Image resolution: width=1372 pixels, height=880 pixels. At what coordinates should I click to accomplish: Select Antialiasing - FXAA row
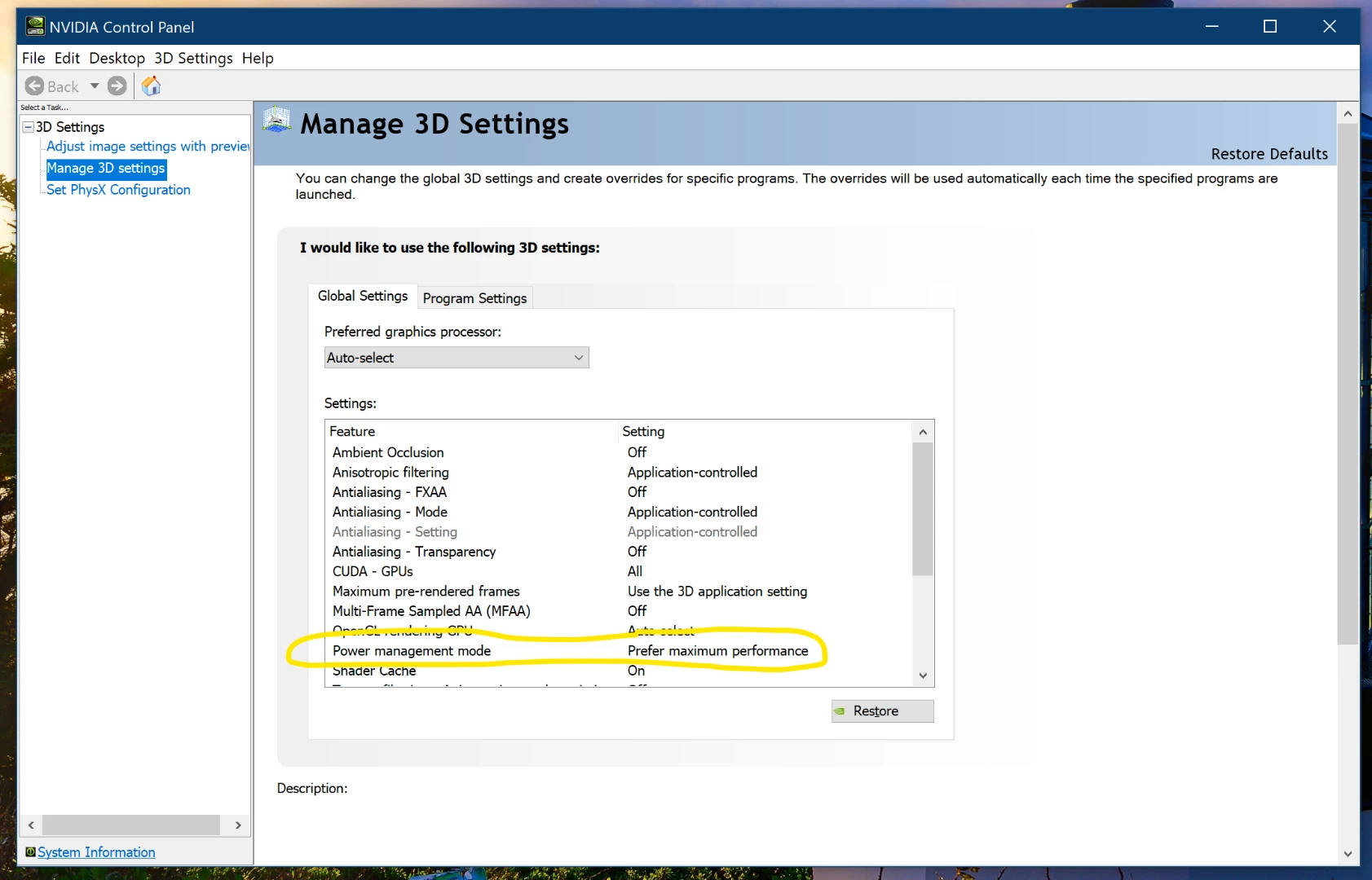pos(618,492)
